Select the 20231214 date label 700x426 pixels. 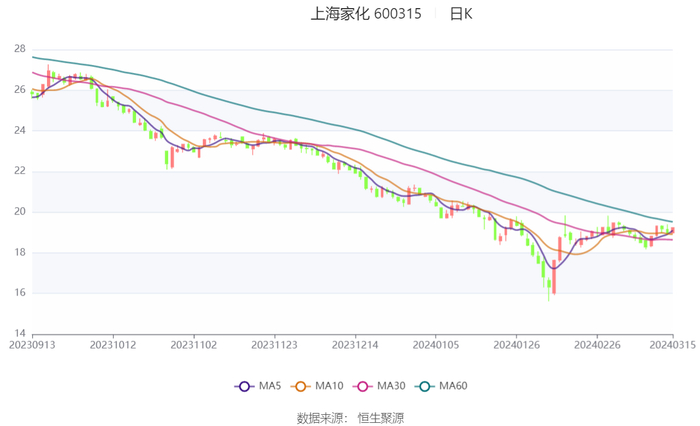[354, 345]
